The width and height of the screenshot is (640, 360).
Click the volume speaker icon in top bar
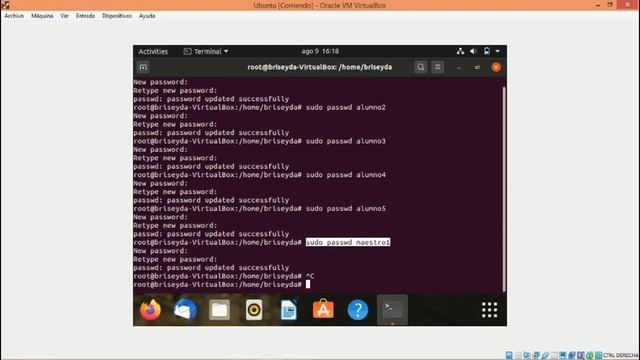473,51
